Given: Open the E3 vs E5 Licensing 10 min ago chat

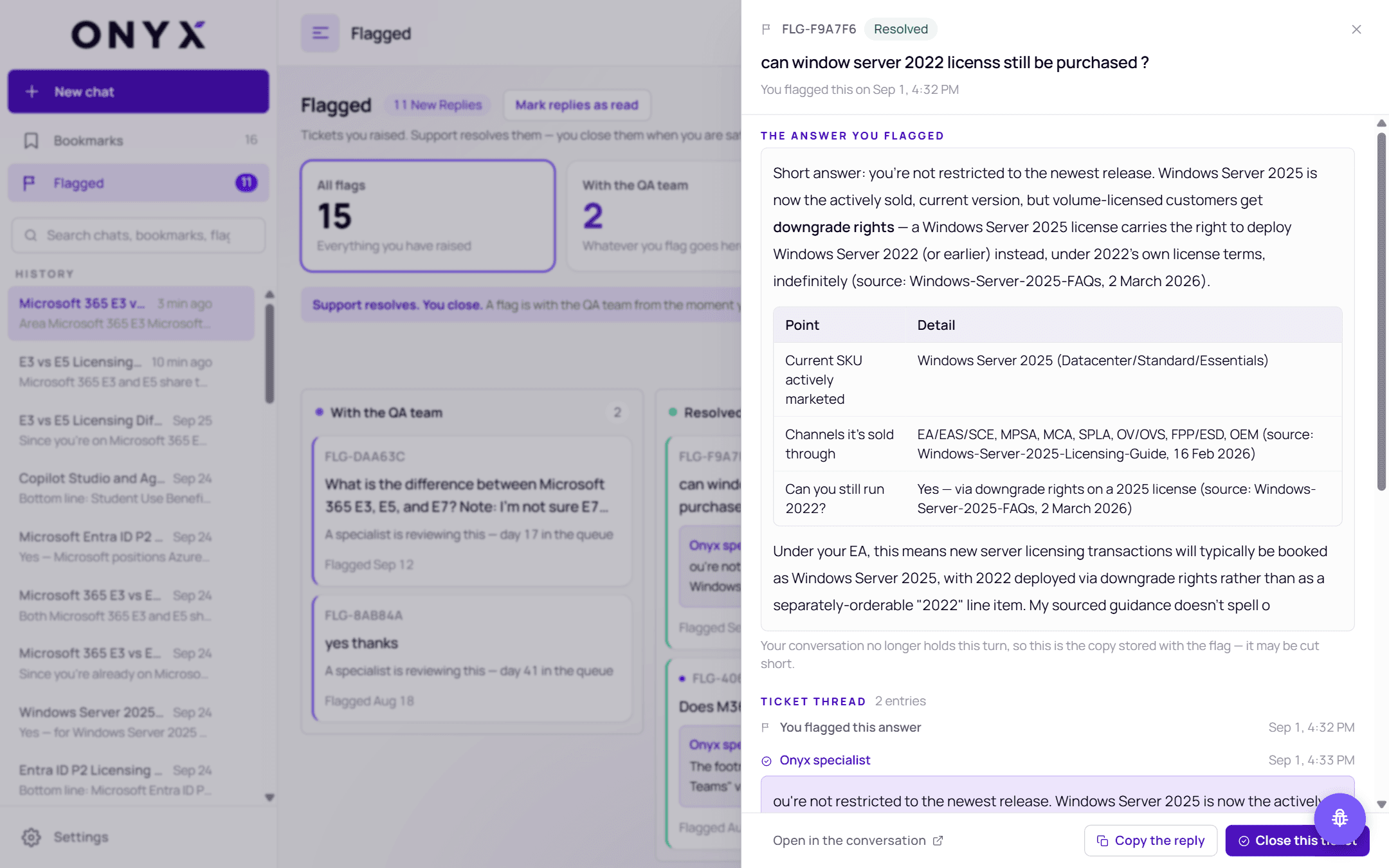Looking at the screenshot, I should point(131,372).
